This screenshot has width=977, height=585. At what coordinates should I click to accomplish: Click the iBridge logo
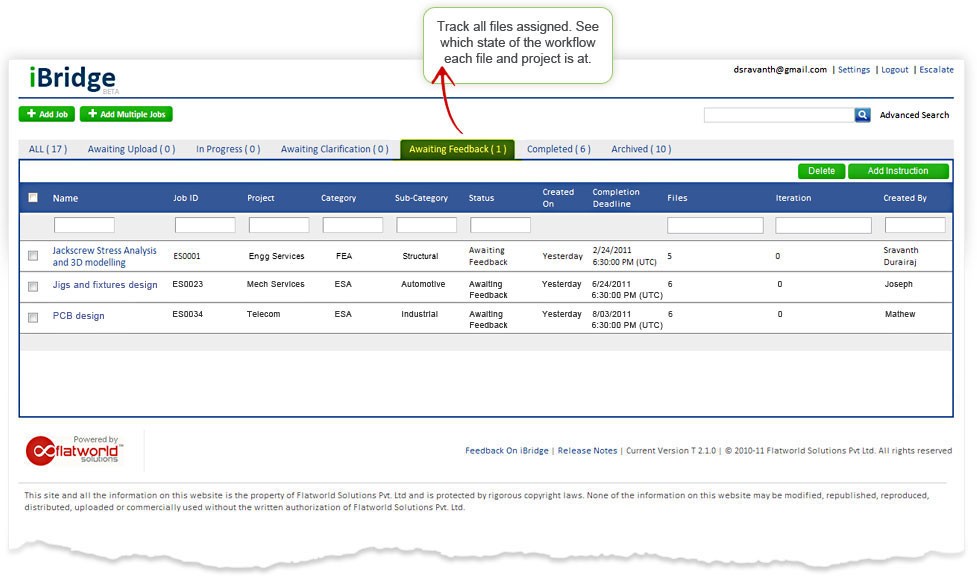(67, 79)
